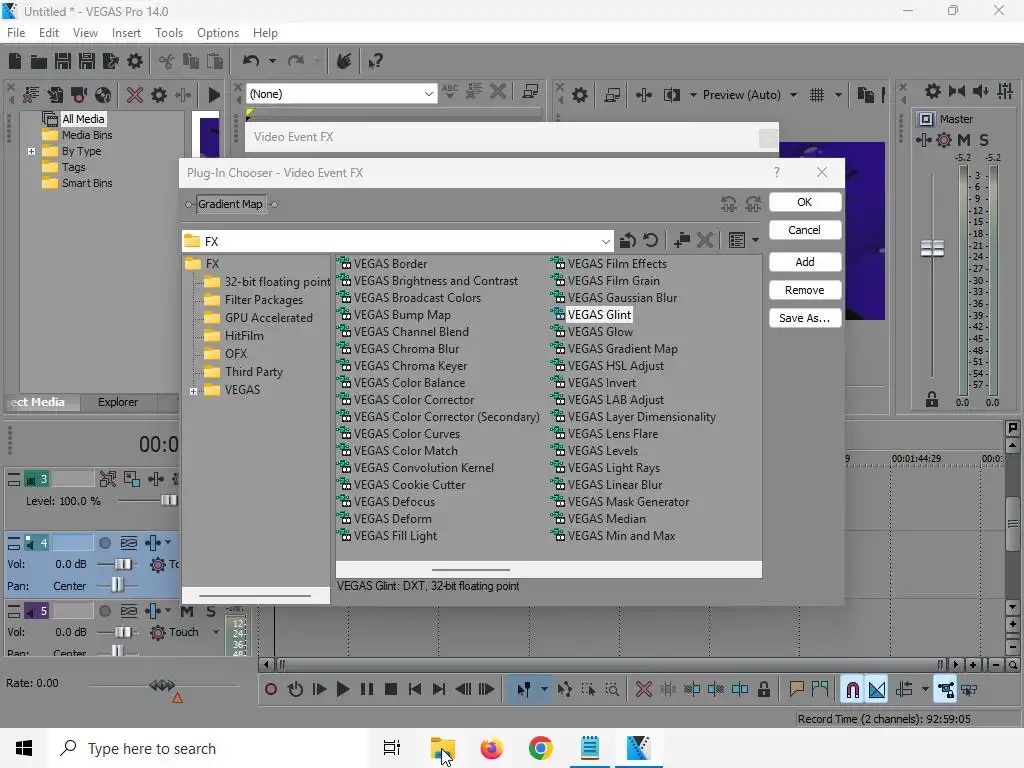
Task: Open the Preview (Auto) quality dropdown
Action: coord(793,95)
